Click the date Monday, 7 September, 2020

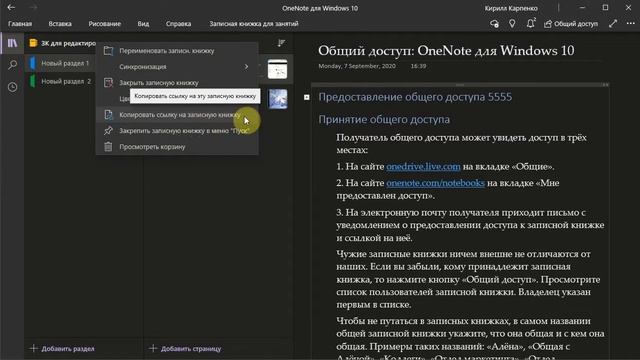pyautogui.click(x=357, y=66)
